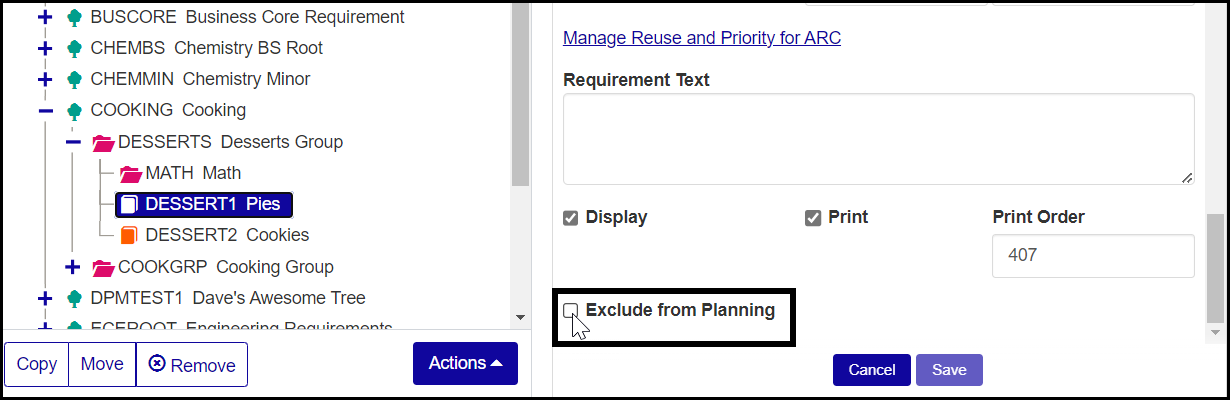
Task: Click the Print Order input field
Action: (x=1093, y=256)
